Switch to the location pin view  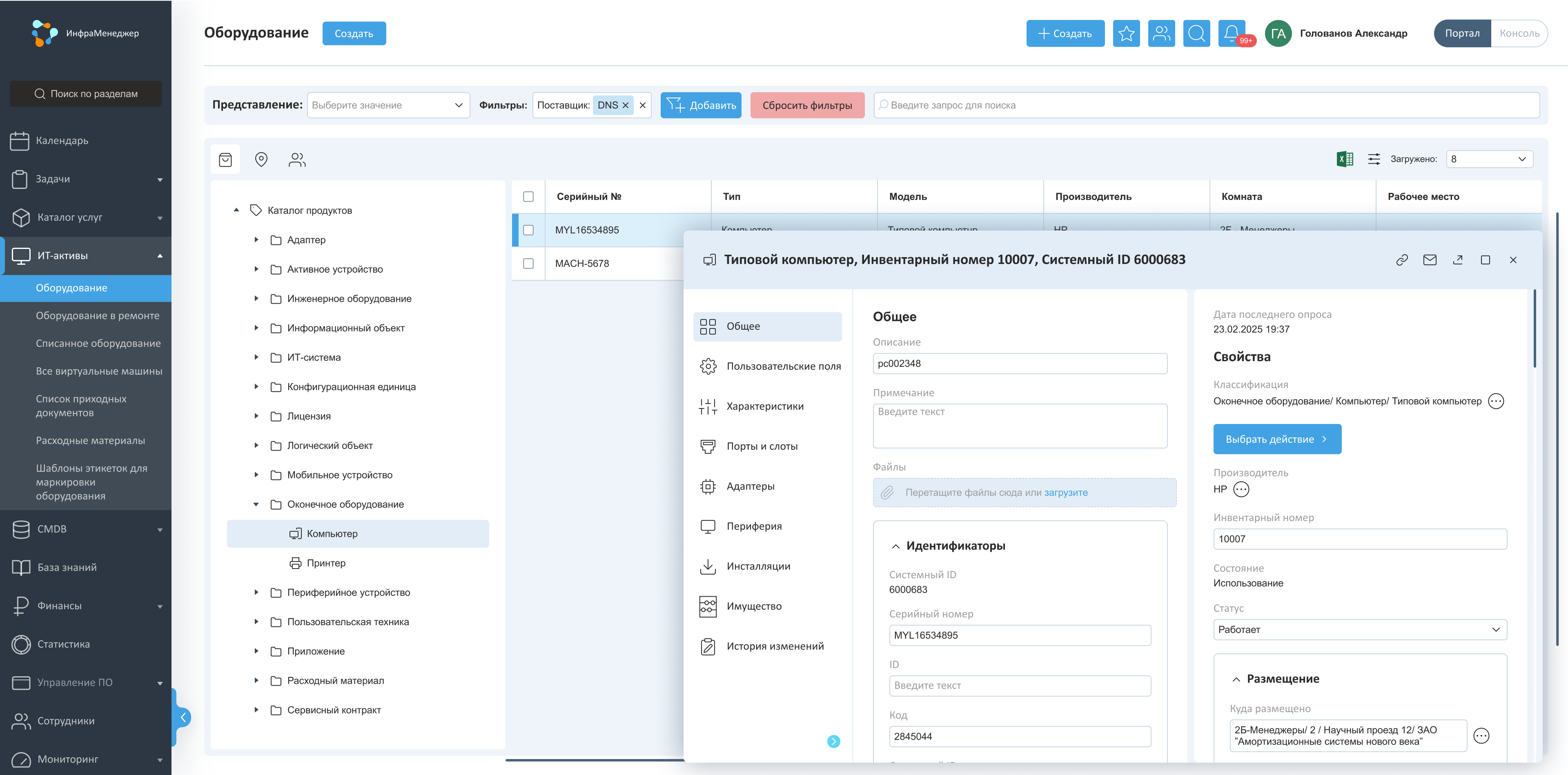click(x=261, y=160)
